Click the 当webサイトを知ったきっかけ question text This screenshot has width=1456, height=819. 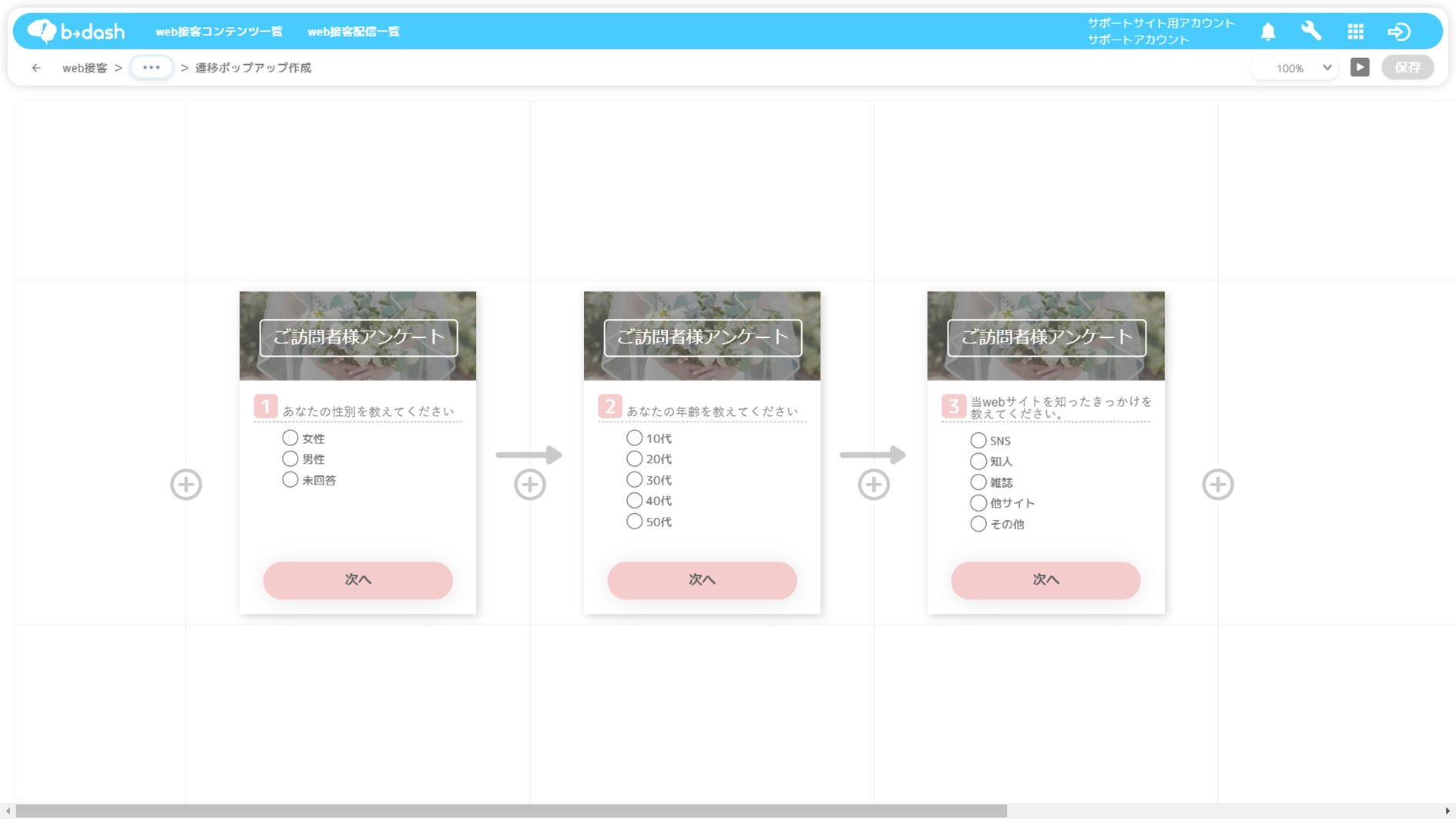1061,408
